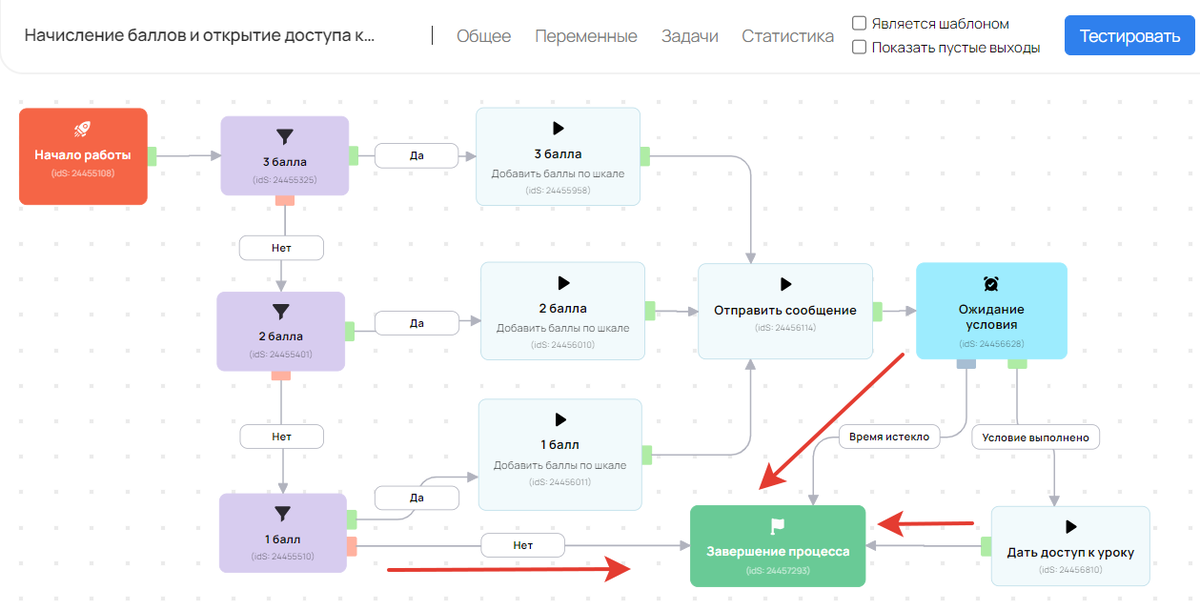Toggle Показать пустые выходы checkbox

(x=859, y=47)
